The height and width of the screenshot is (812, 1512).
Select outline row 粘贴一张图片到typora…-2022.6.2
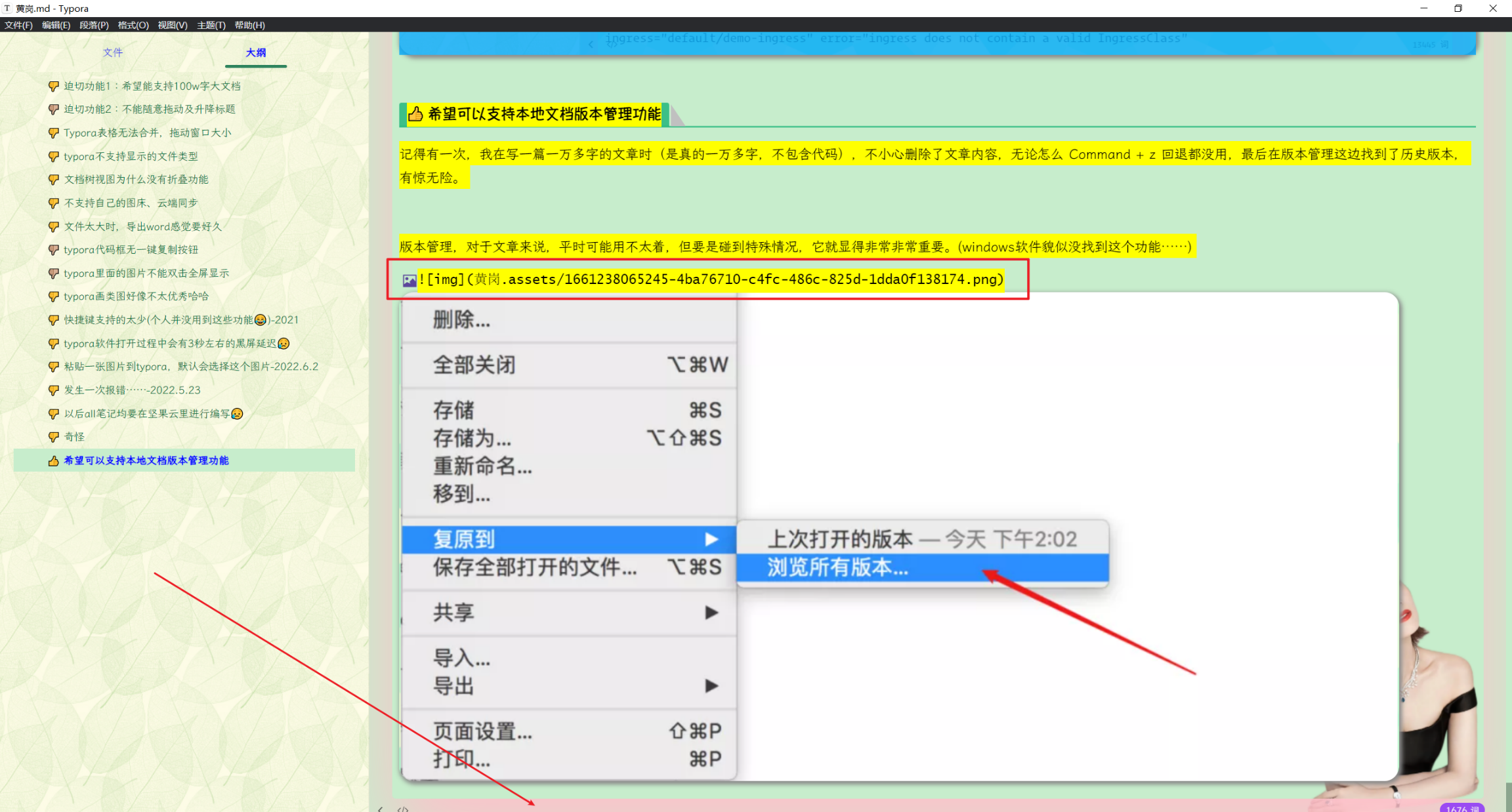[191, 367]
